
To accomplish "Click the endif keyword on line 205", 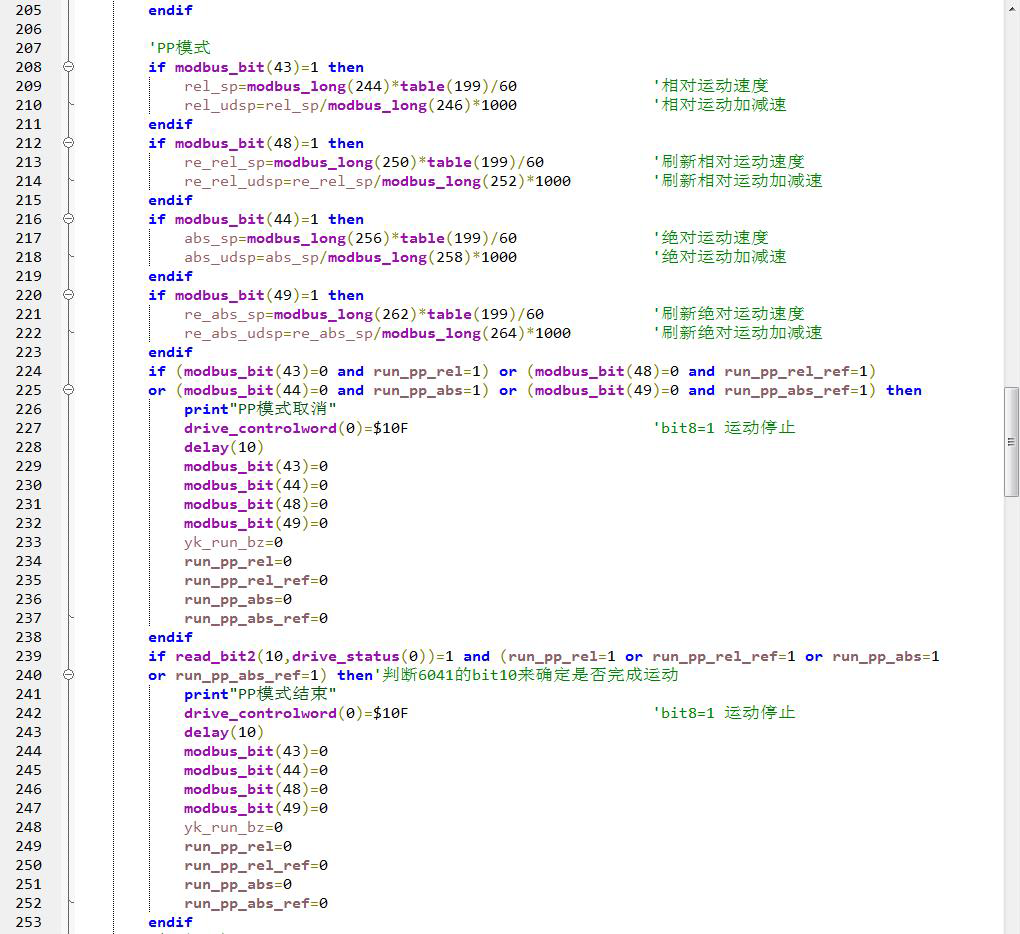I will (170, 10).
